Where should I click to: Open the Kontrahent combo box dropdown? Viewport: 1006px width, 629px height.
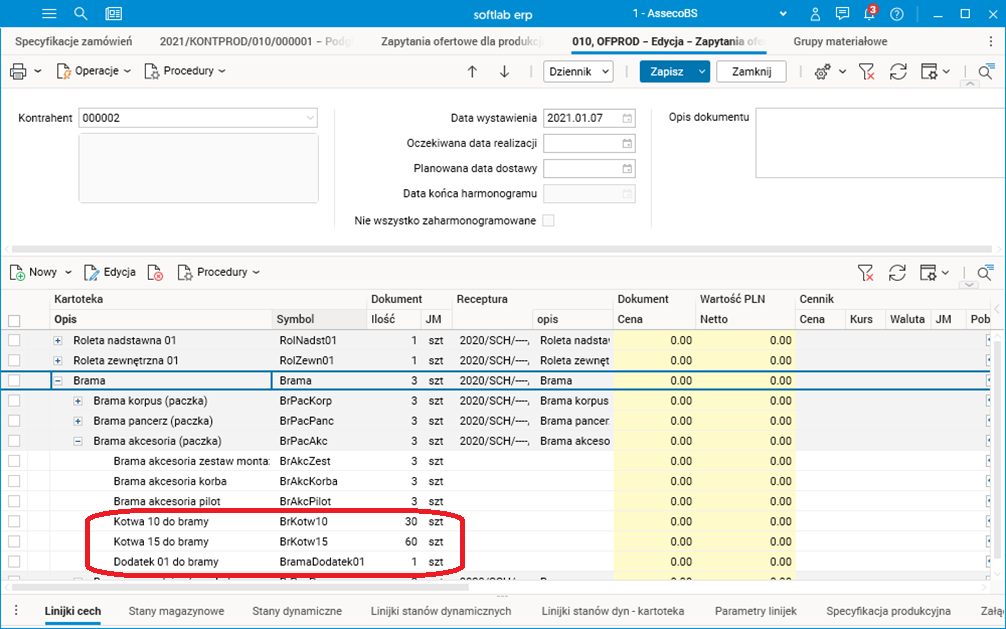[x=310, y=118]
